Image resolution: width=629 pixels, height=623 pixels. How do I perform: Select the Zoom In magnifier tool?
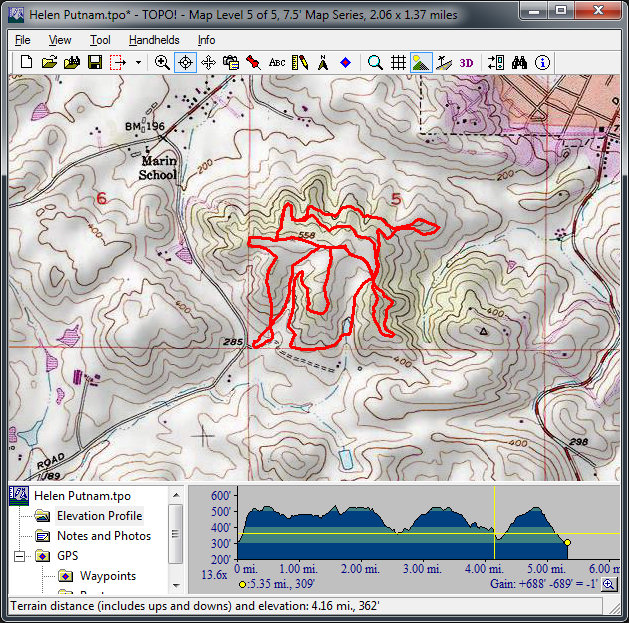(162, 62)
